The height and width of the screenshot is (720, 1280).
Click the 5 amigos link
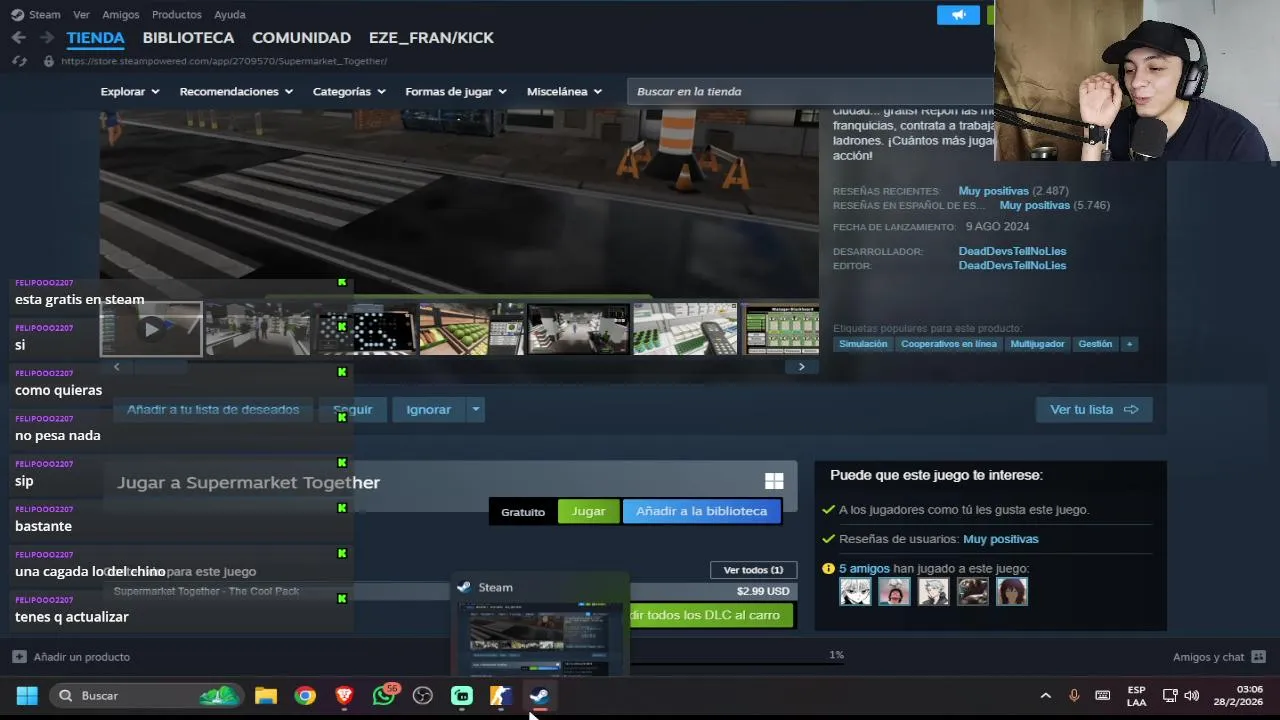point(864,568)
